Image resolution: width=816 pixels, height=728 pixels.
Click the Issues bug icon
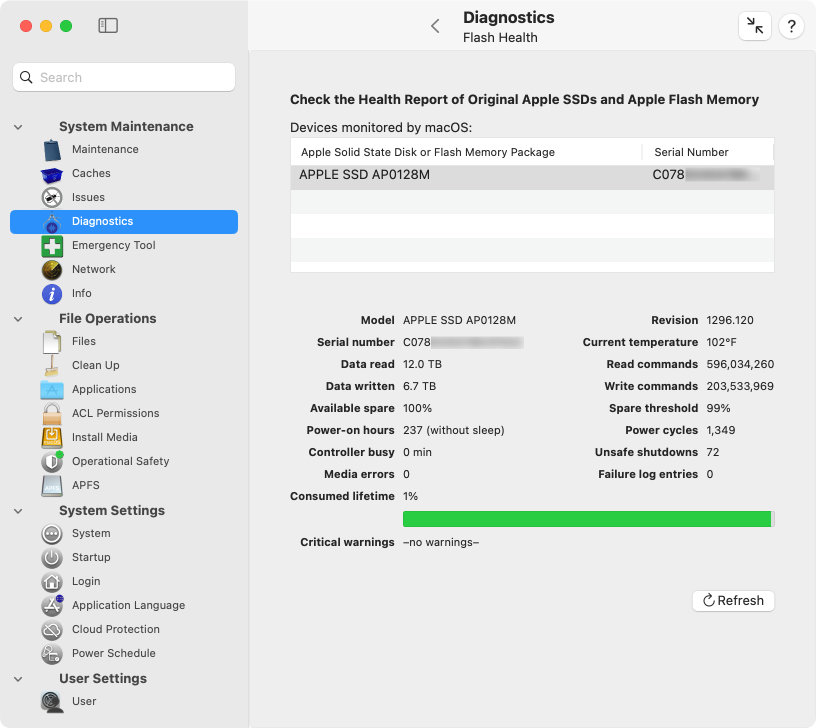click(52, 198)
